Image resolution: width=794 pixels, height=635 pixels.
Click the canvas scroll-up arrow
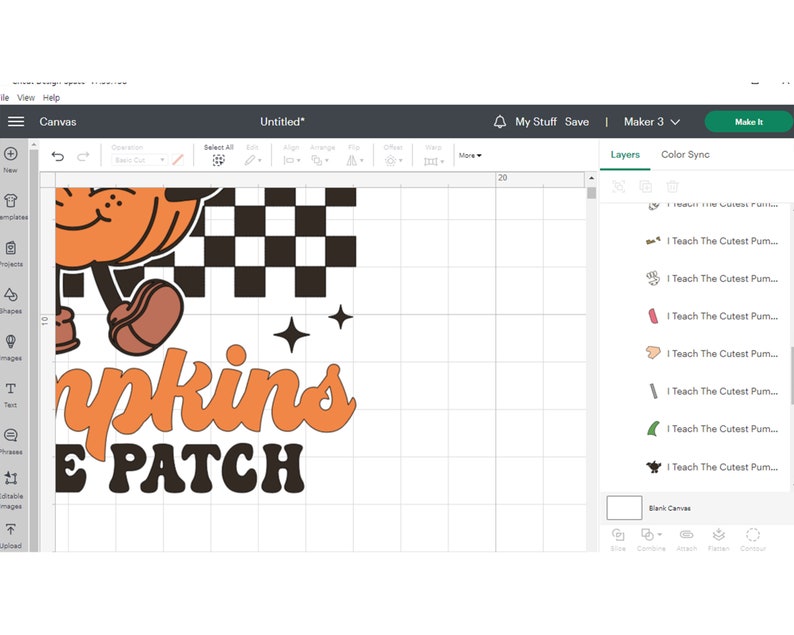point(591,178)
